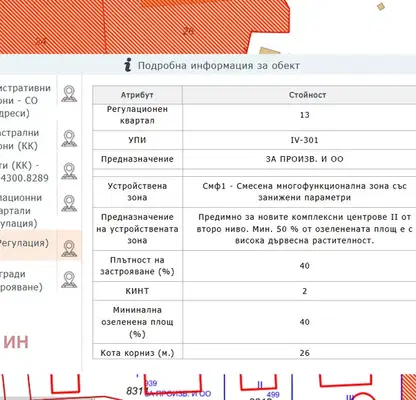Viewport: 416px width, 400px height.
Task: Click the map label 8311 below the panel
Action: click(x=137, y=391)
